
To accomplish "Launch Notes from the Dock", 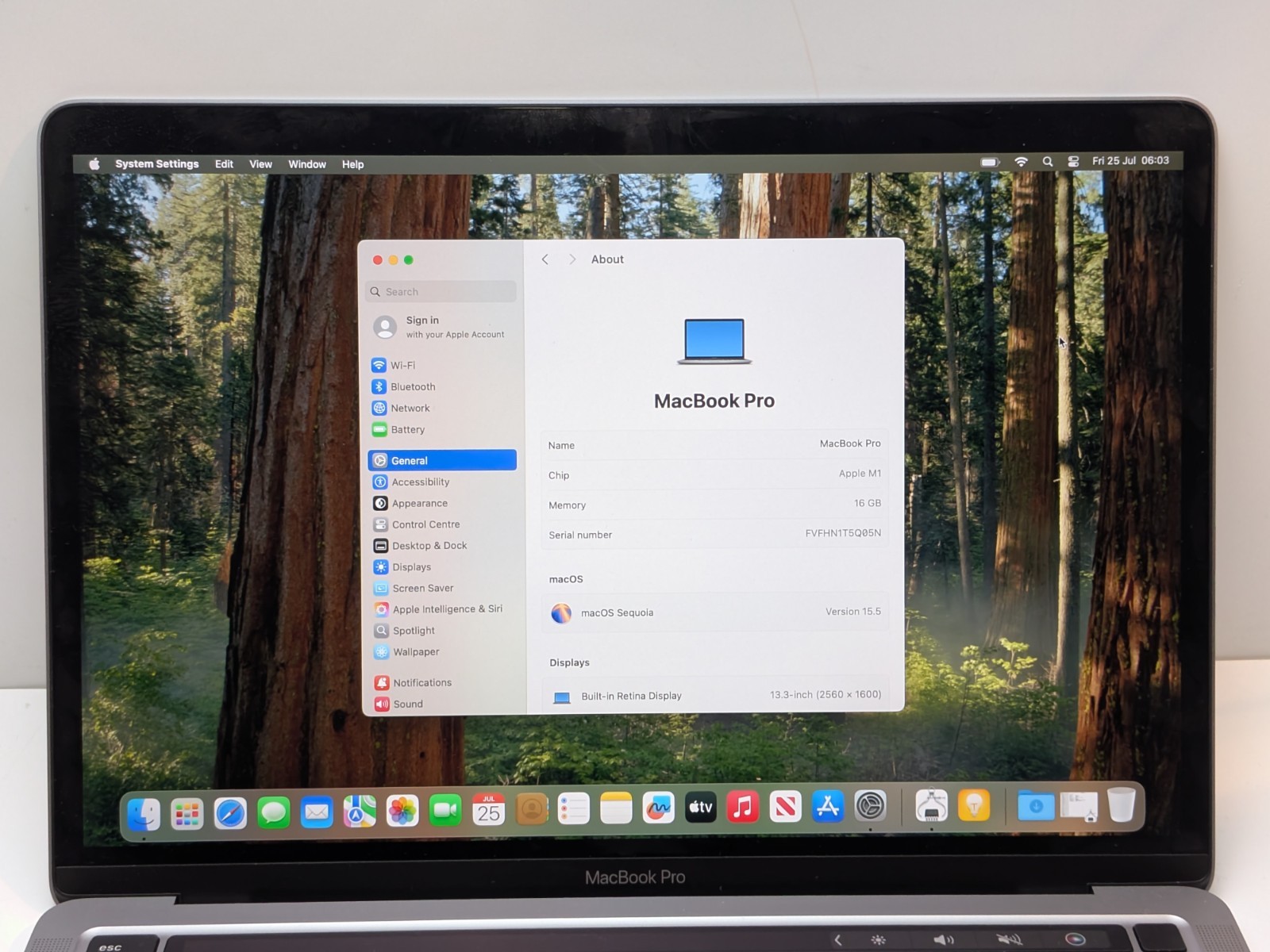I will click(x=616, y=808).
